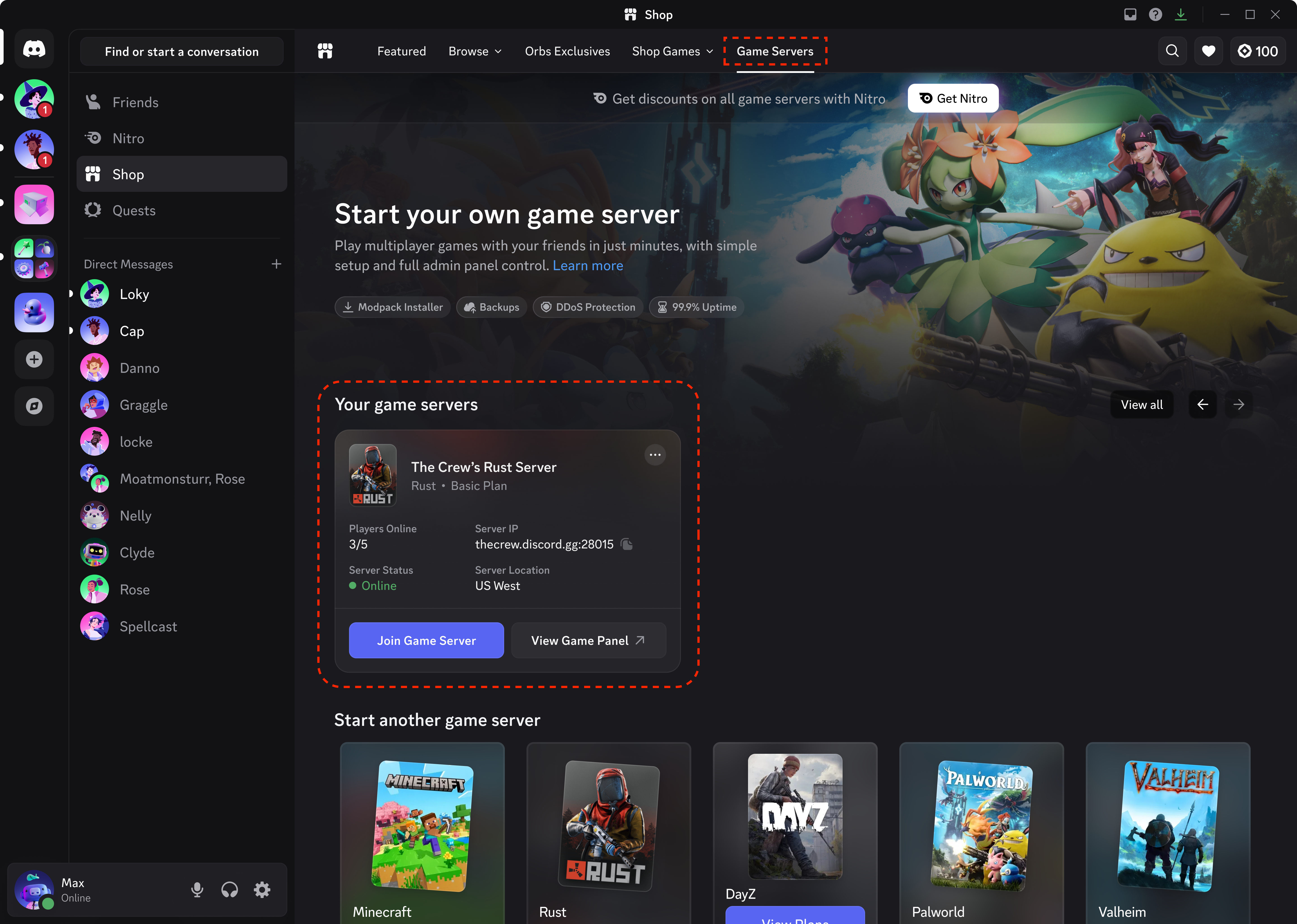The width and height of the screenshot is (1297, 924).
Task: Open group DM Moatmonsturr, Rose
Action: tap(181, 479)
